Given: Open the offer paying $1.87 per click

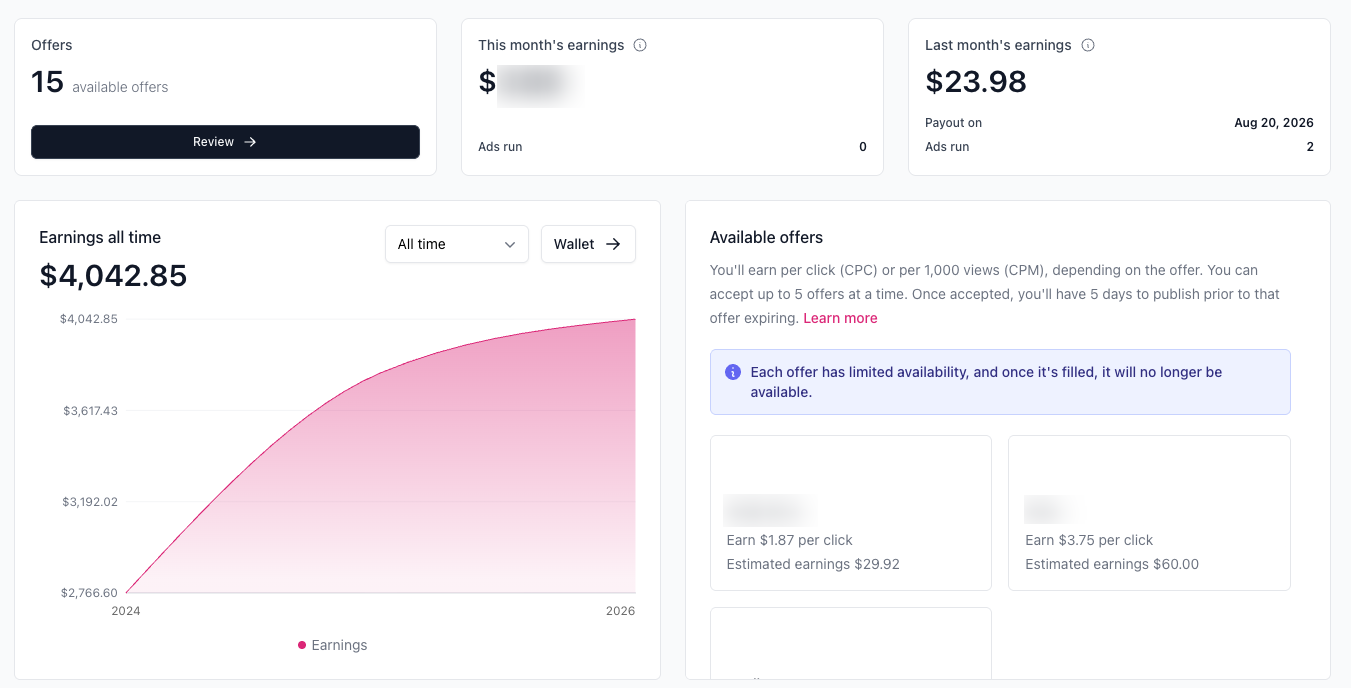Looking at the screenshot, I should [851, 513].
